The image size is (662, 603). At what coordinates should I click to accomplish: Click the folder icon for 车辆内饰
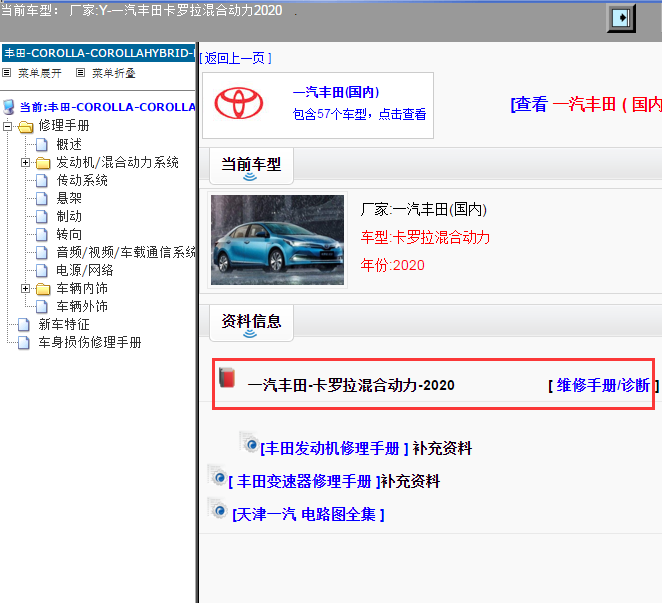tap(43, 289)
